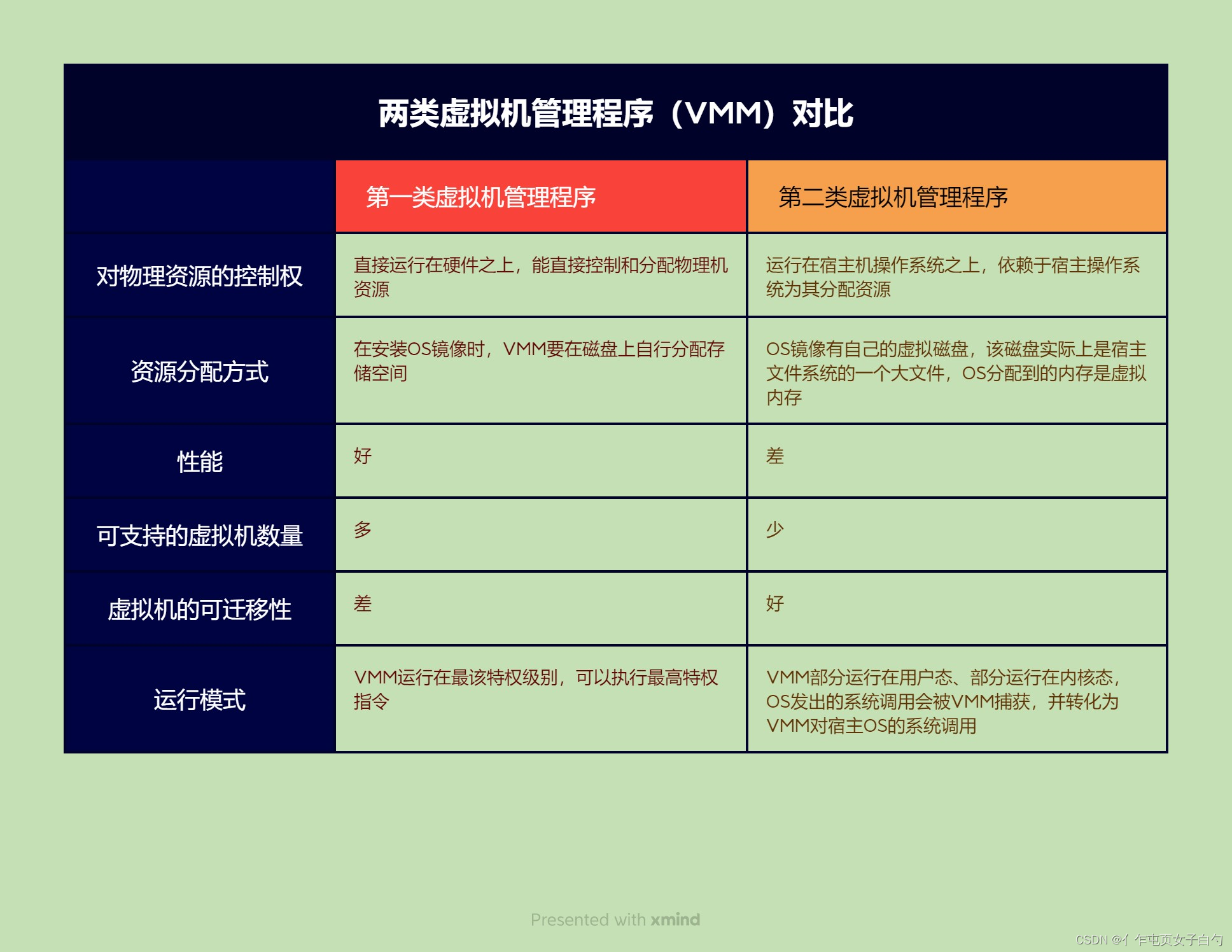Click the '多' cell under first-type column
This screenshot has height=952, width=1232.
coord(363,530)
